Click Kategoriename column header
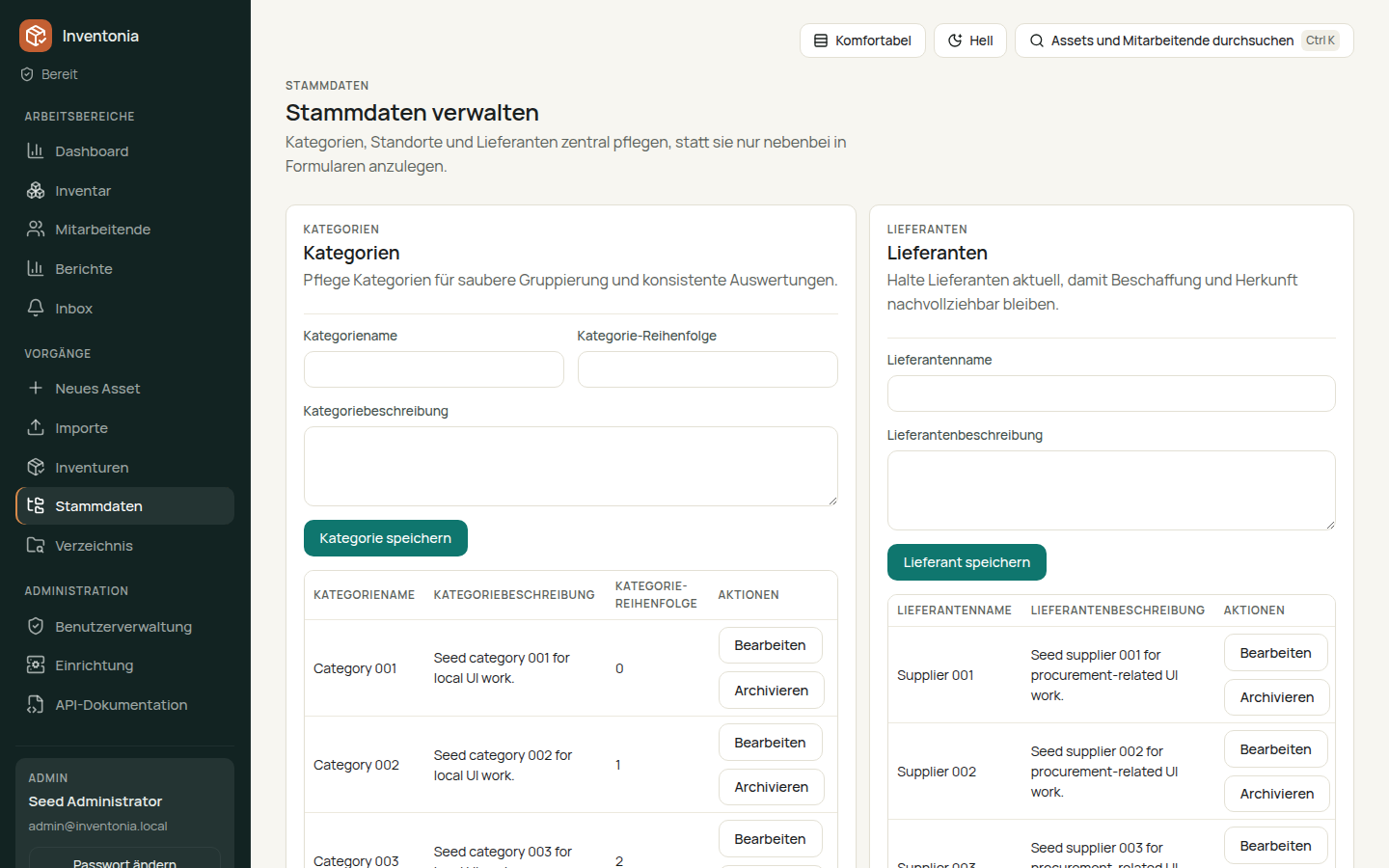Screen dimensions: 1389x868 tap(364, 595)
